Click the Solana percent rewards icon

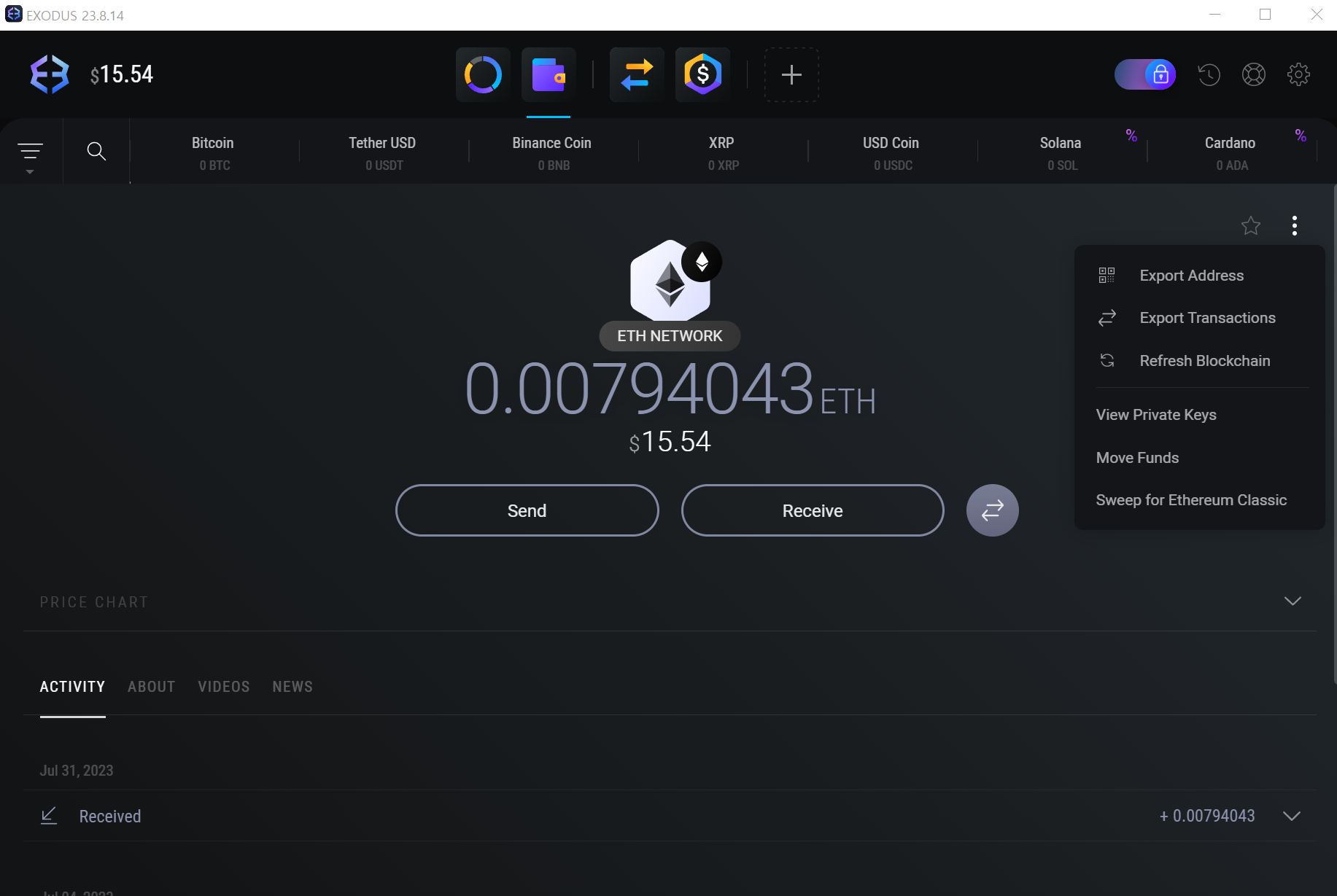click(1131, 135)
